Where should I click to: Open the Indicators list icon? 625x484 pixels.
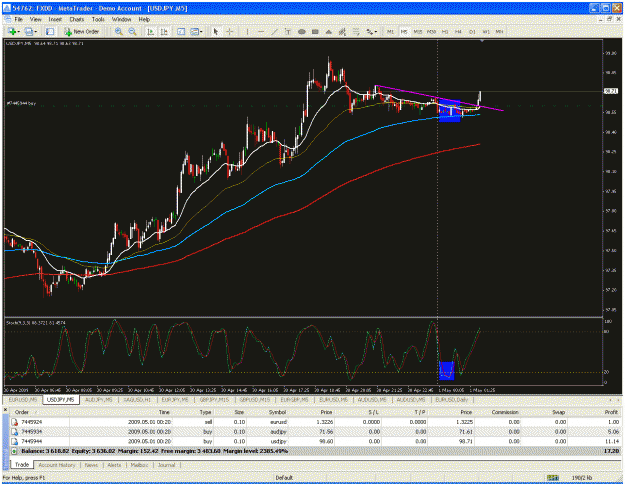(x=181, y=31)
